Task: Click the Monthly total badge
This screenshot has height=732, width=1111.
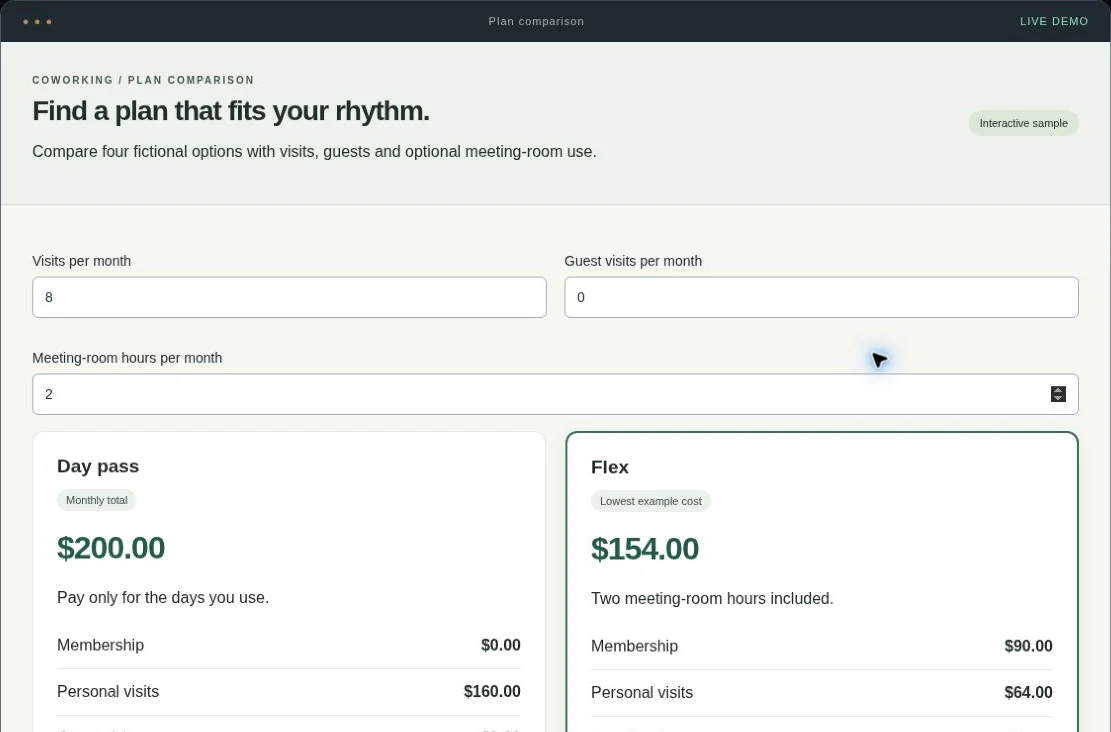Action: pyautogui.click(x=96, y=500)
